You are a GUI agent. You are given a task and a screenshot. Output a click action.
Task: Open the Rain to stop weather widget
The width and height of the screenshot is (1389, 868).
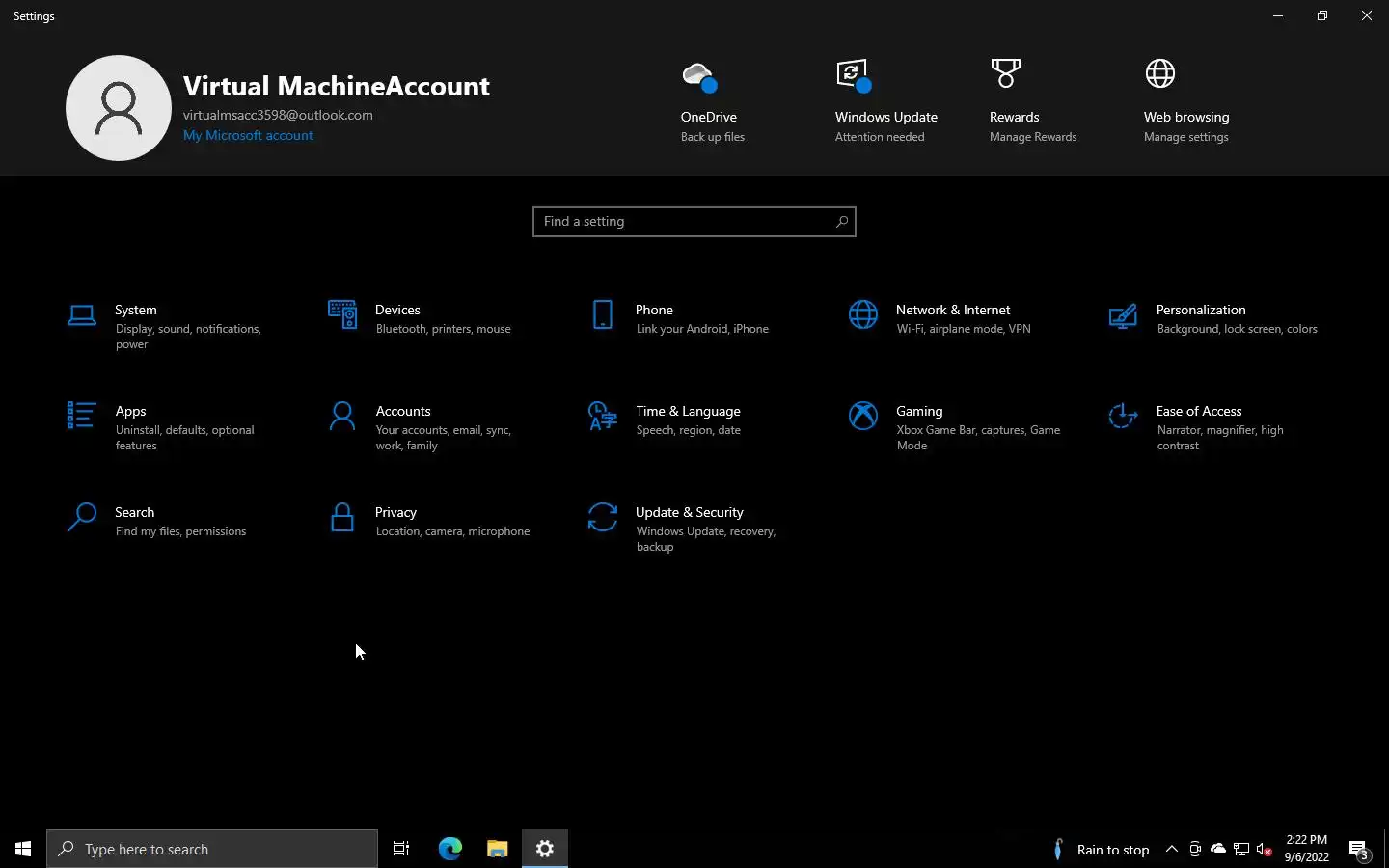click(x=1101, y=850)
